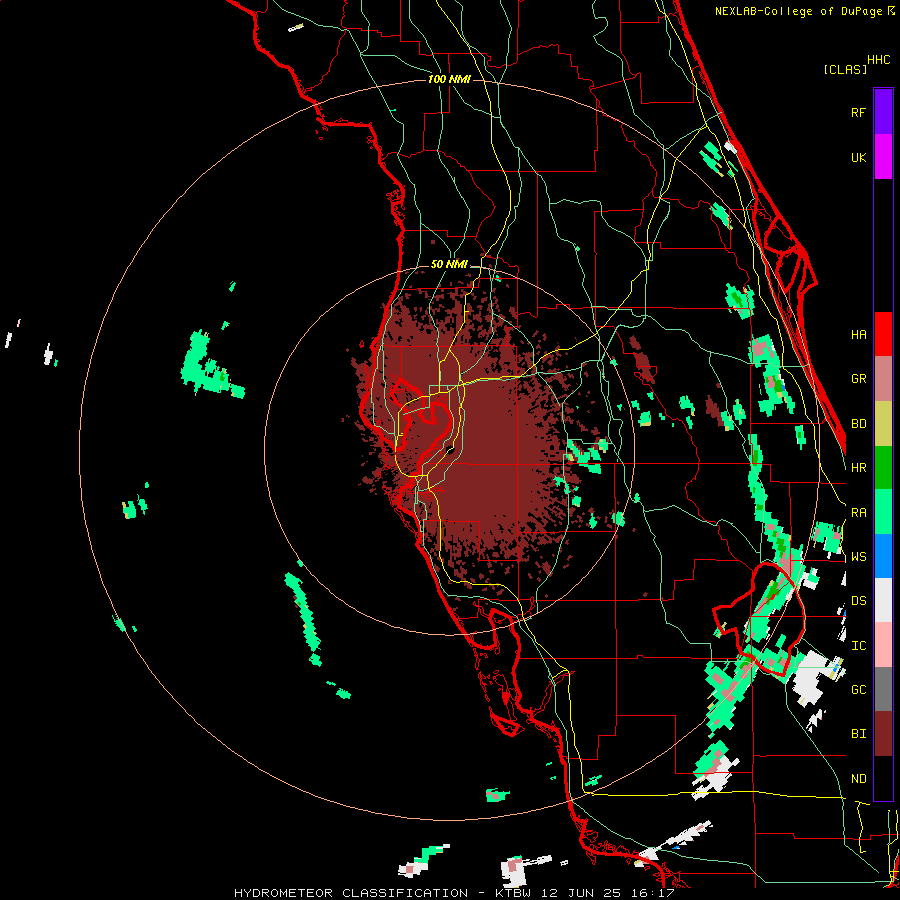900x900 pixels.
Task: Click the HHC product label
Action: coord(879,60)
